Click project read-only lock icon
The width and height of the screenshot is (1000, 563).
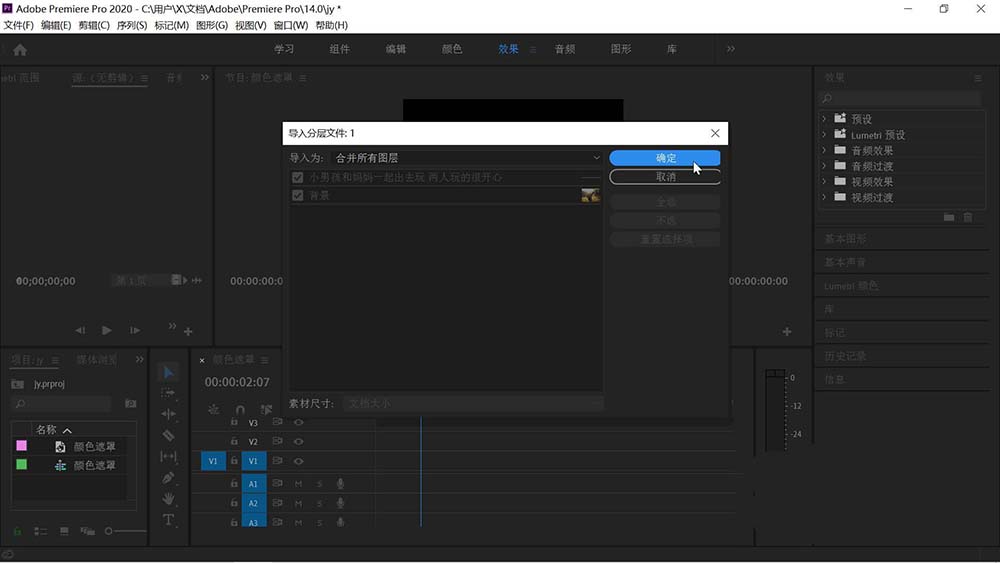[x=17, y=531]
